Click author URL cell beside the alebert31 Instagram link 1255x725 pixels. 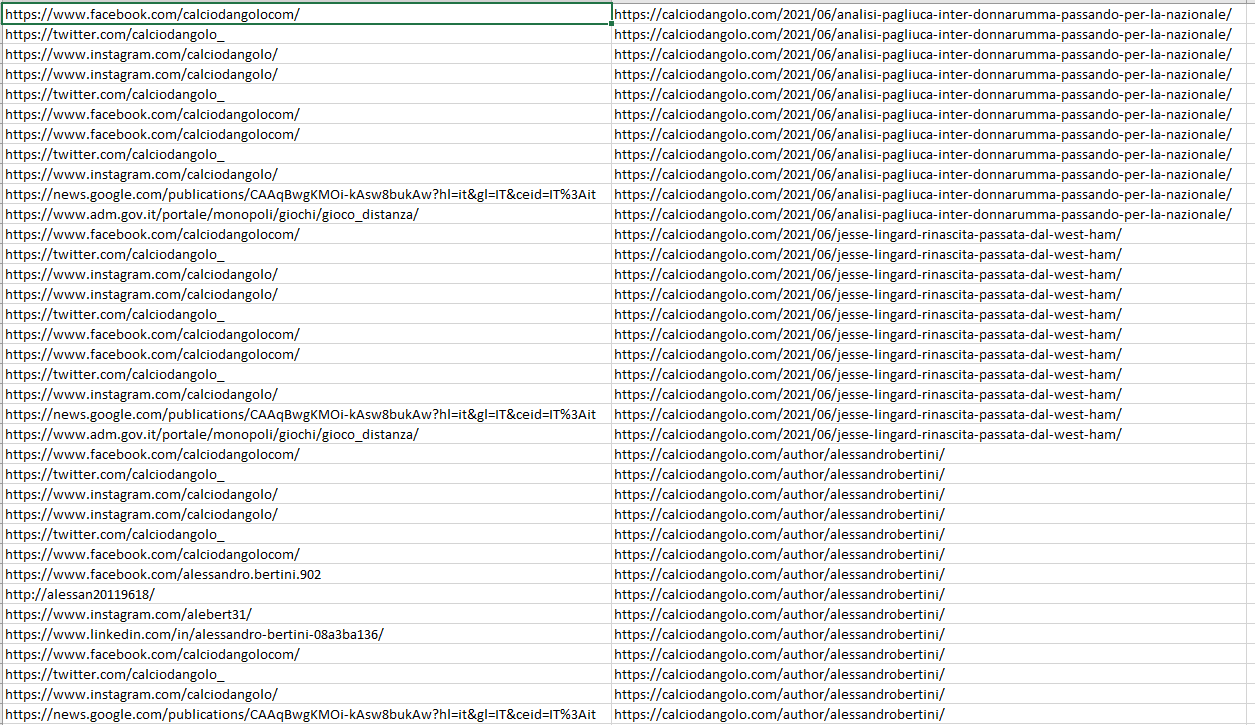click(779, 614)
